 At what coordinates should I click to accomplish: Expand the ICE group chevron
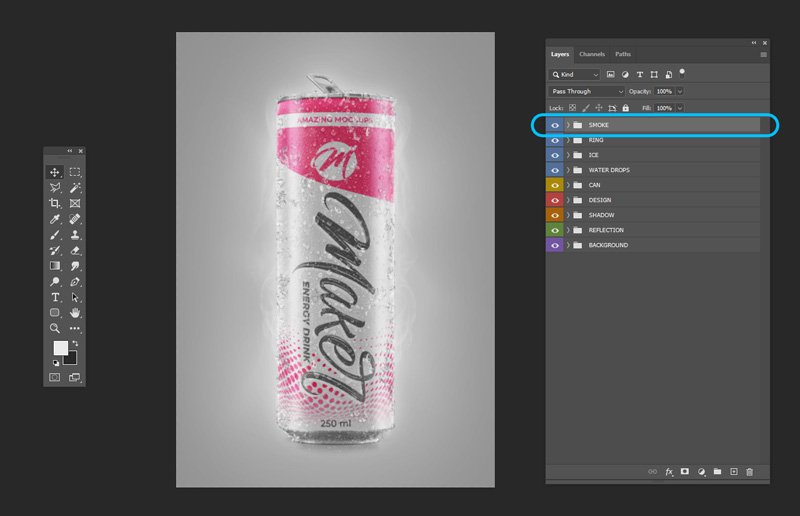coord(568,155)
